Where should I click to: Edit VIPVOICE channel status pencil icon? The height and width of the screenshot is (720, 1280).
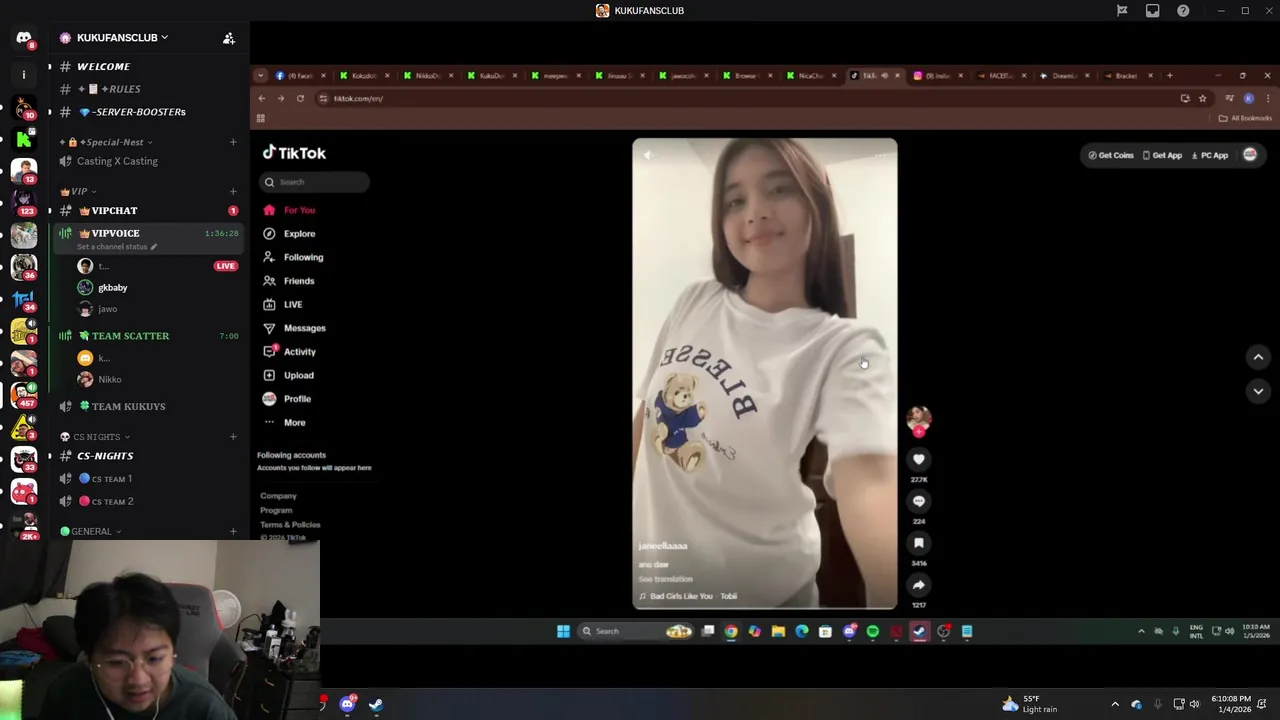click(x=153, y=247)
